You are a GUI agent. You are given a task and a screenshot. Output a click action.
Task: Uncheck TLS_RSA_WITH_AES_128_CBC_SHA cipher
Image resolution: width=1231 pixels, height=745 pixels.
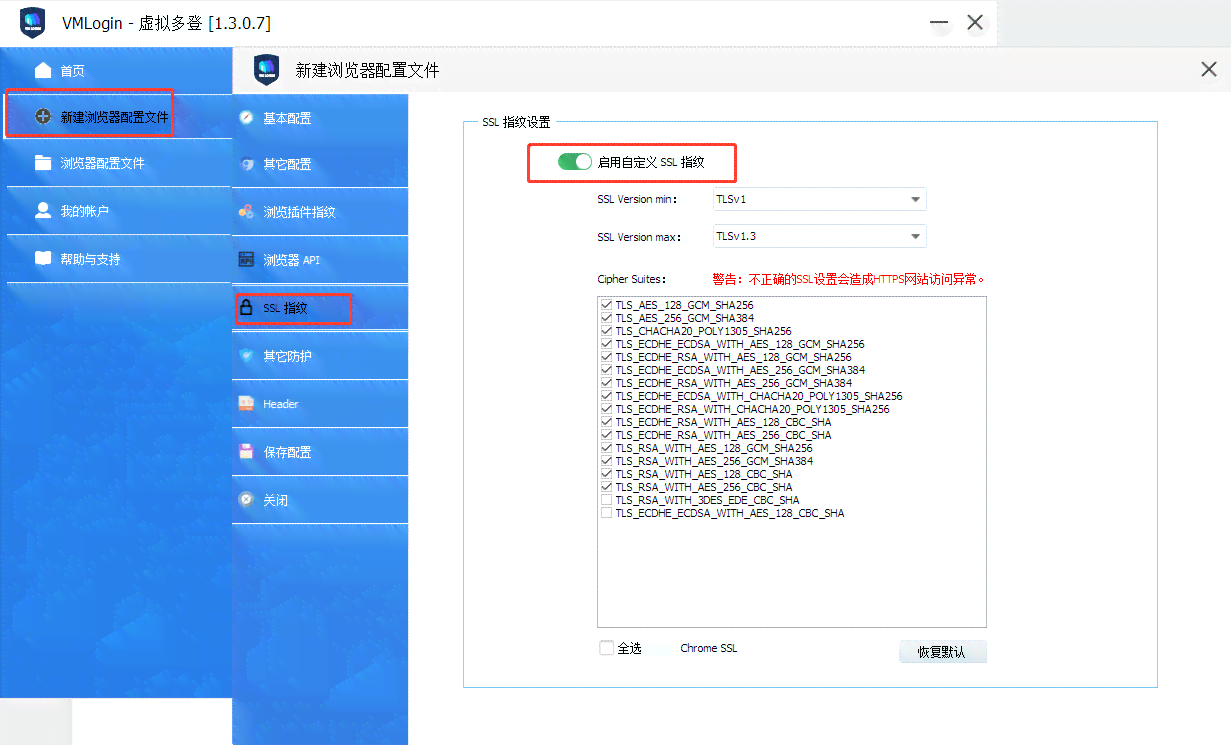606,473
